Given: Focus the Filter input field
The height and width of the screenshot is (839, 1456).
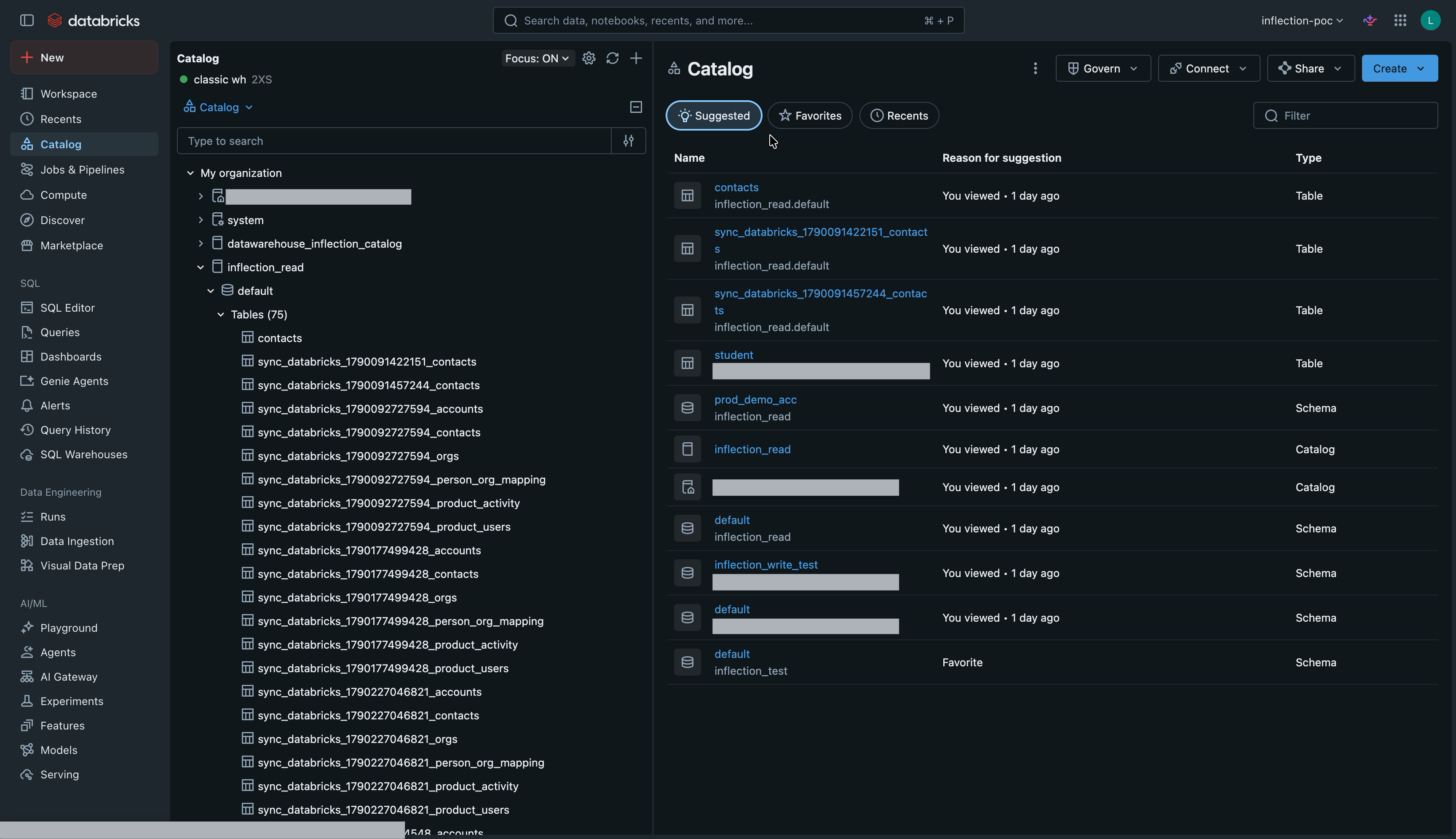Looking at the screenshot, I should coord(1345,115).
